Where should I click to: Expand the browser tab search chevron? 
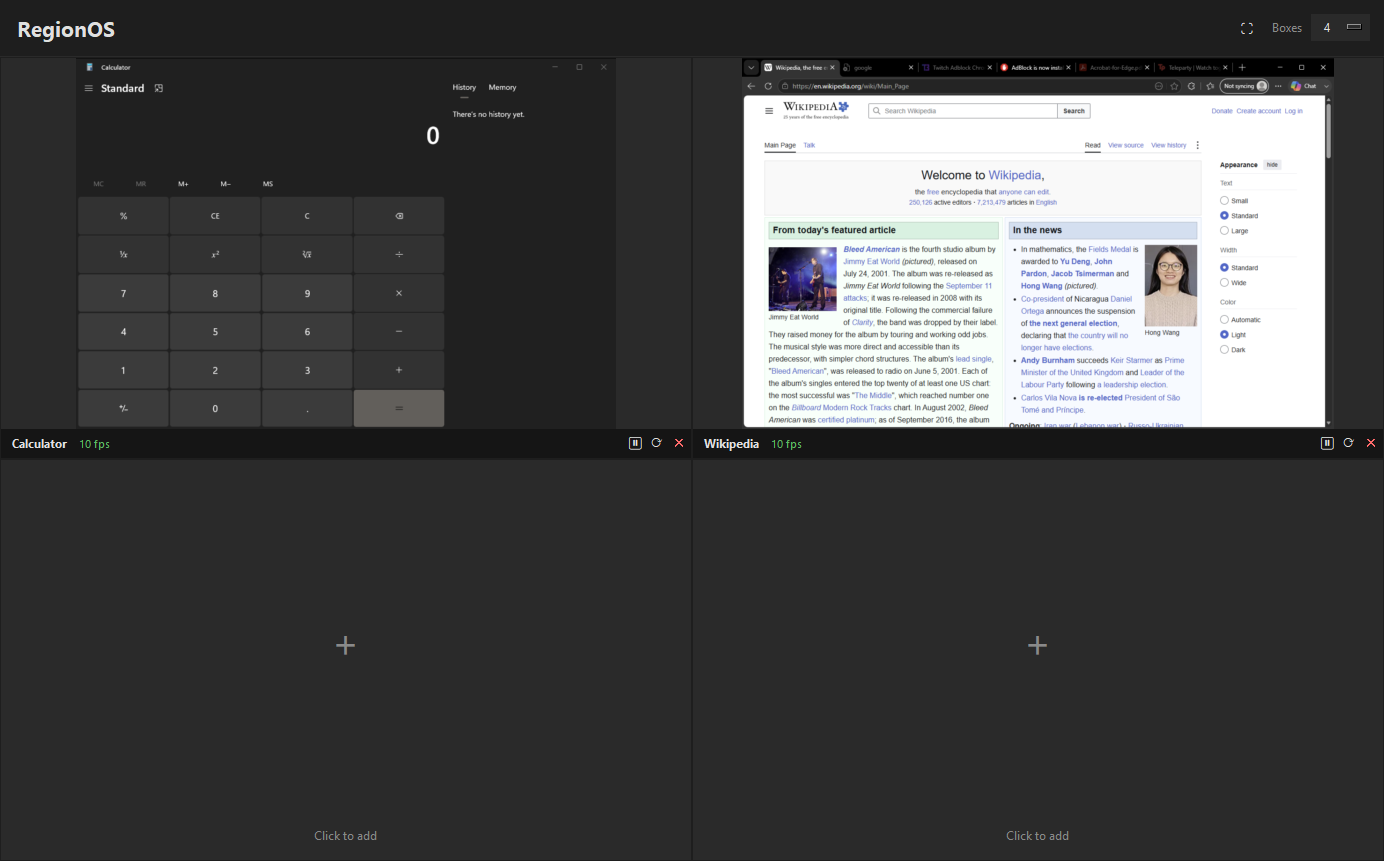click(x=751, y=67)
